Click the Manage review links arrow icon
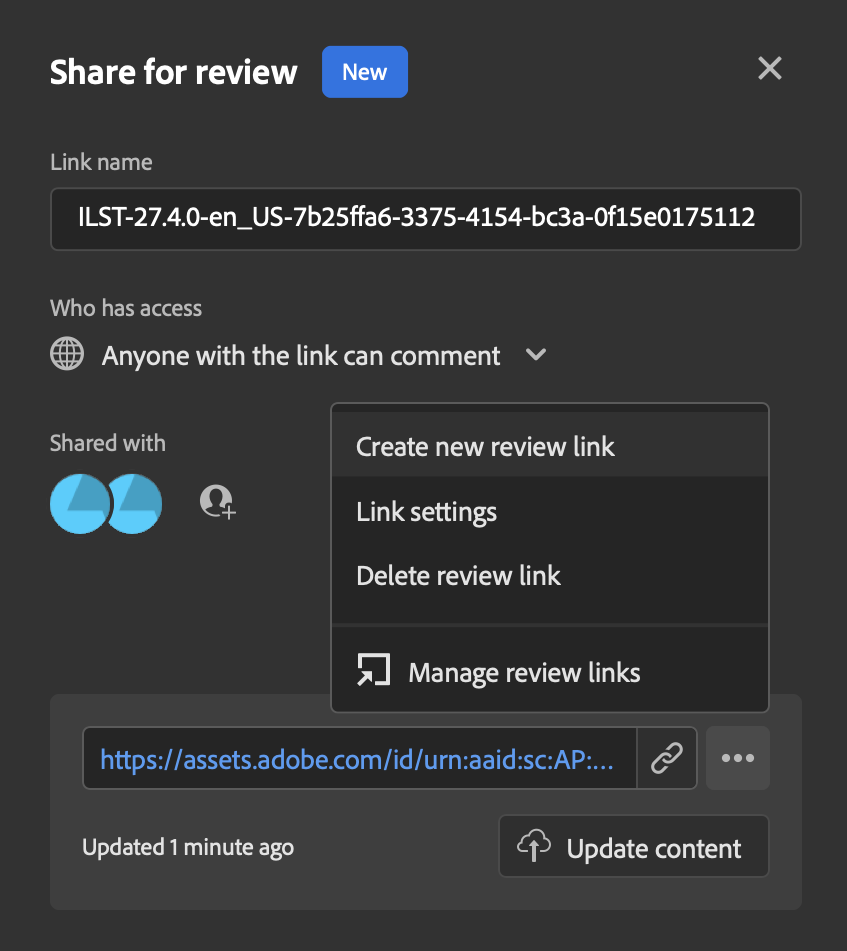Viewport: 847px width, 951px height. (373, 670)
